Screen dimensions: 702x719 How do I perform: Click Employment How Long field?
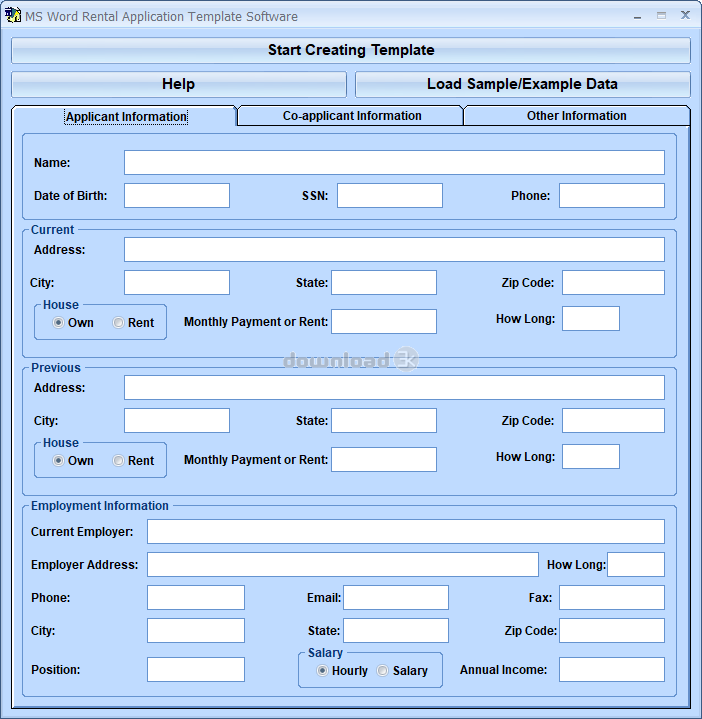coord(636,564)
